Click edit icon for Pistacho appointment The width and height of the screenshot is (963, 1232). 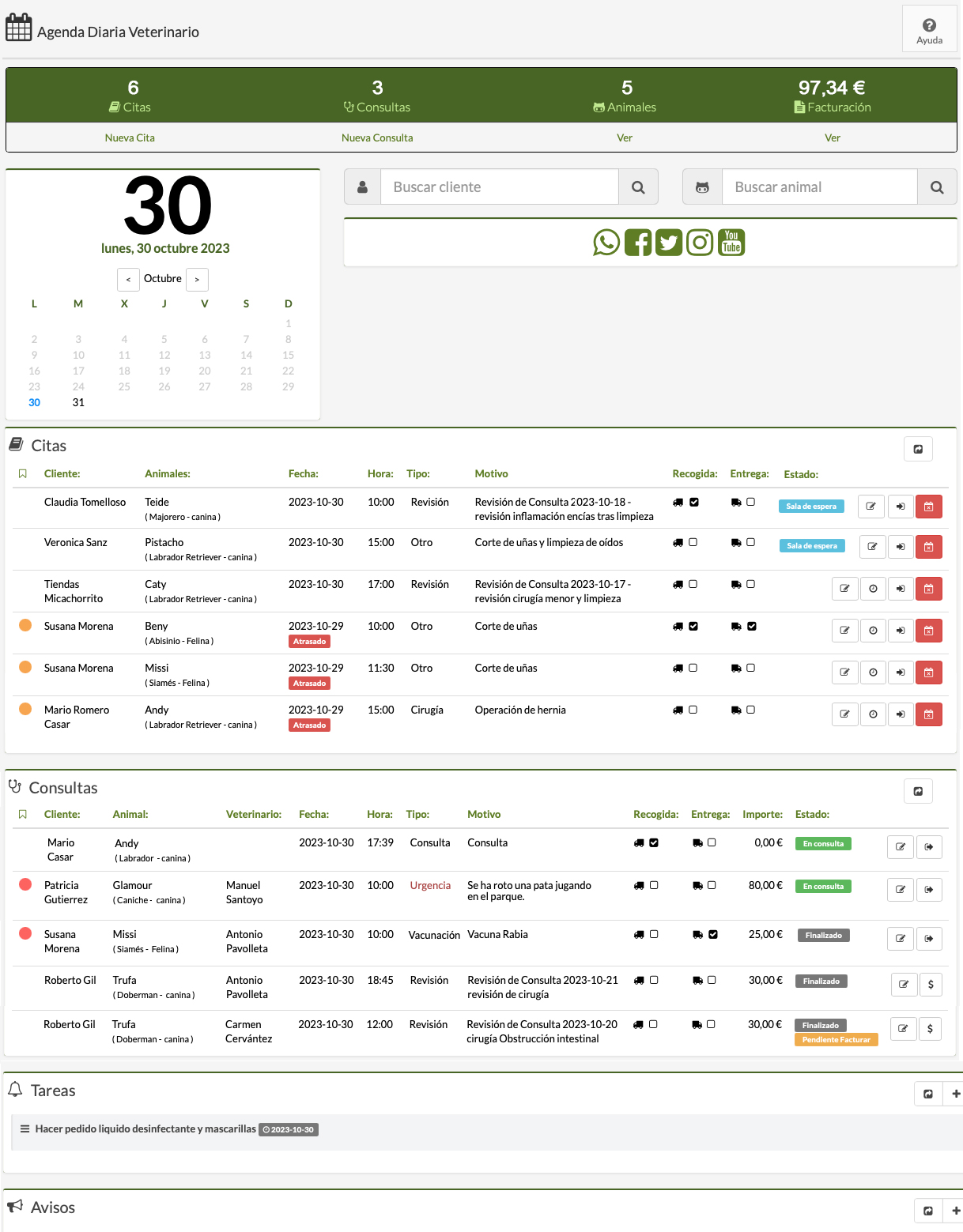pyautogui.click(x=872, y=547)
